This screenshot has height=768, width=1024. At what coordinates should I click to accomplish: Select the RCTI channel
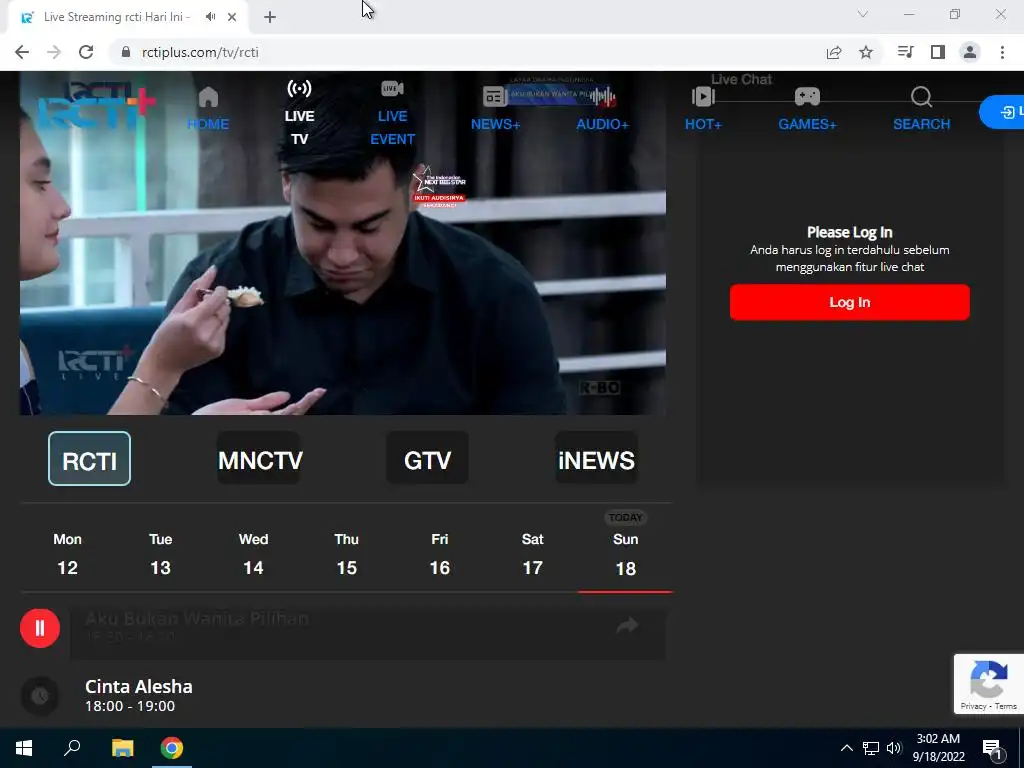coord(89,458)
